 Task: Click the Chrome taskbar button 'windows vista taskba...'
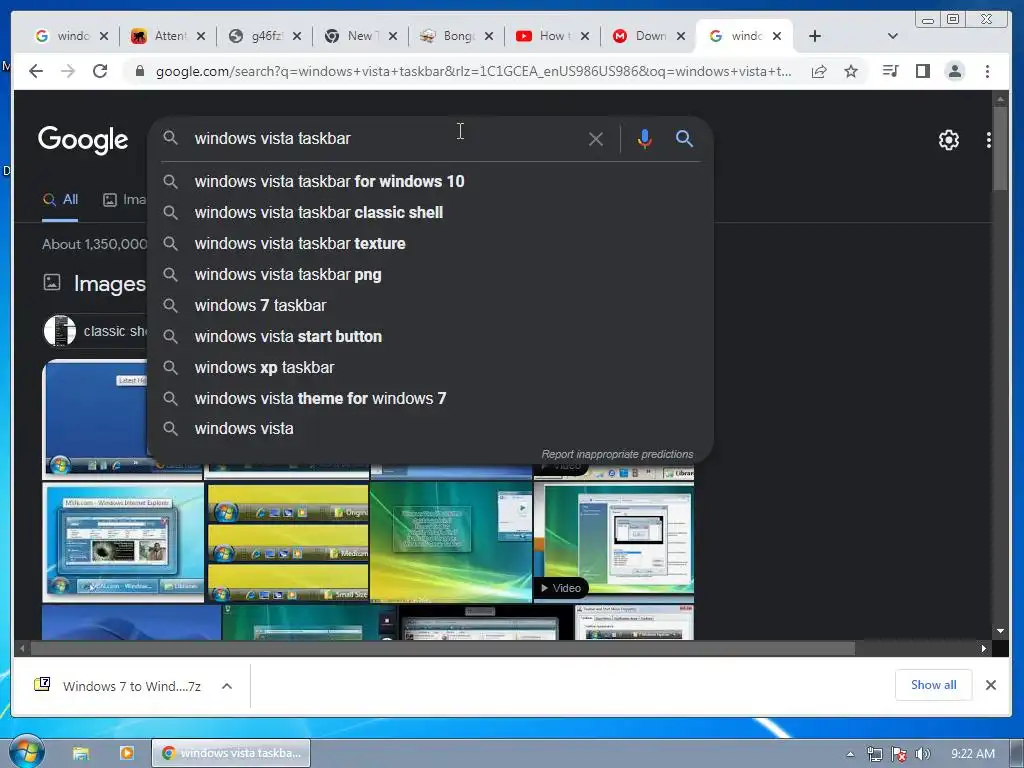click(231, 753)
